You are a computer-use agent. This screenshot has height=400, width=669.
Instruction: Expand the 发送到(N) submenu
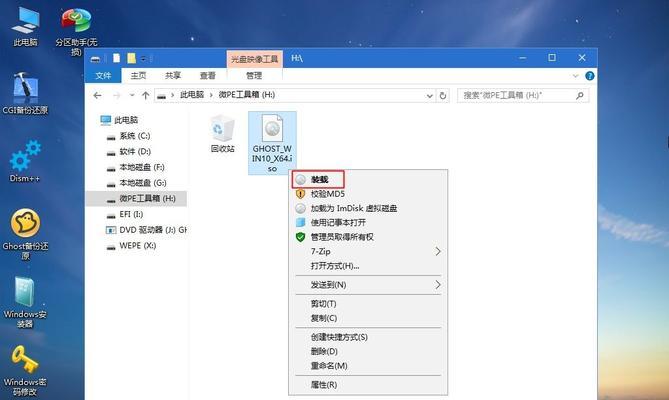coord(438,284)
